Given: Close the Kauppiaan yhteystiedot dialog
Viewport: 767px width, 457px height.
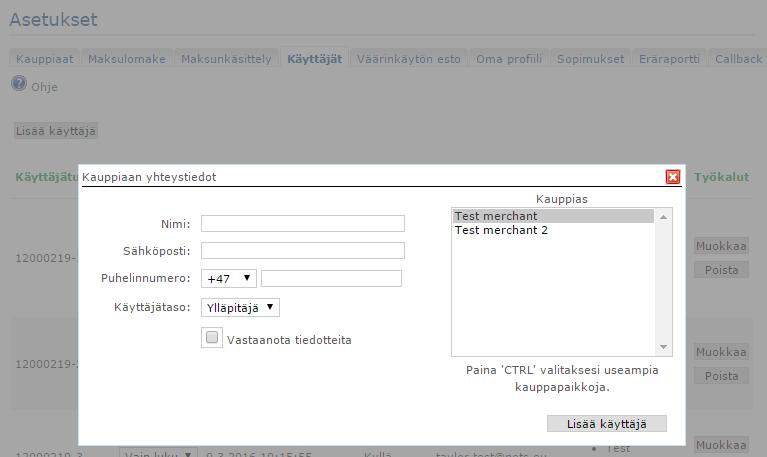Looking at the screenshot, I should pyautogui.click(x=673, y=177).
